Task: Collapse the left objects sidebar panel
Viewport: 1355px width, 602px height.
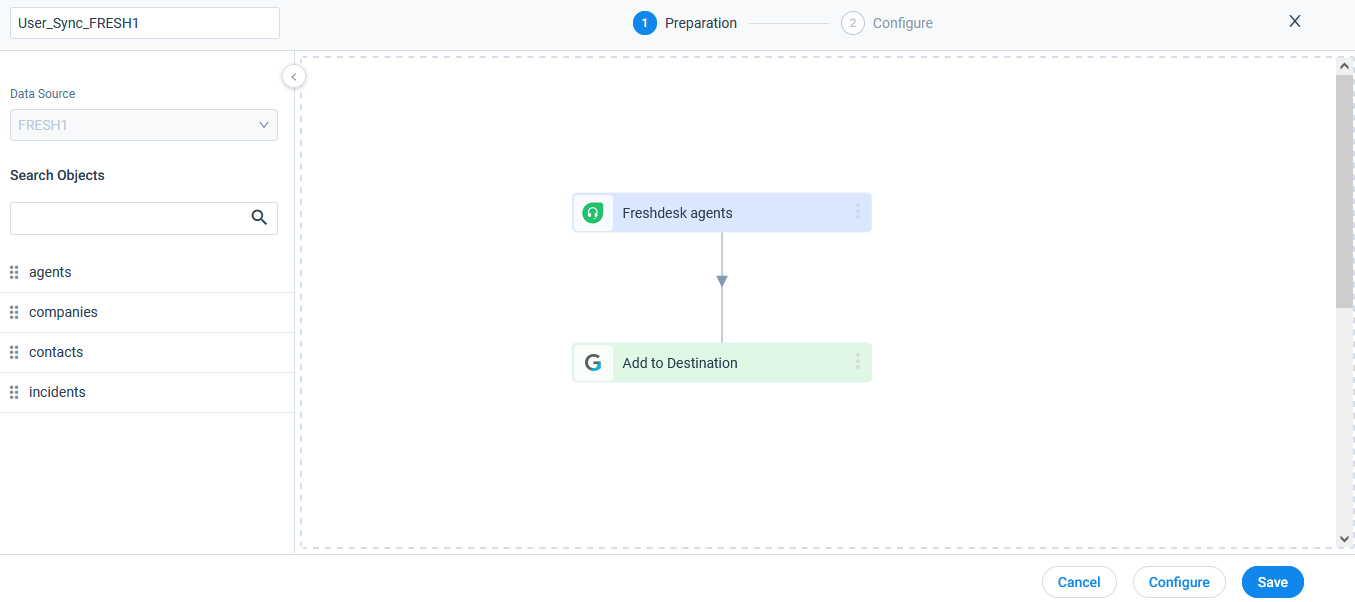Action: pos(293,77)
